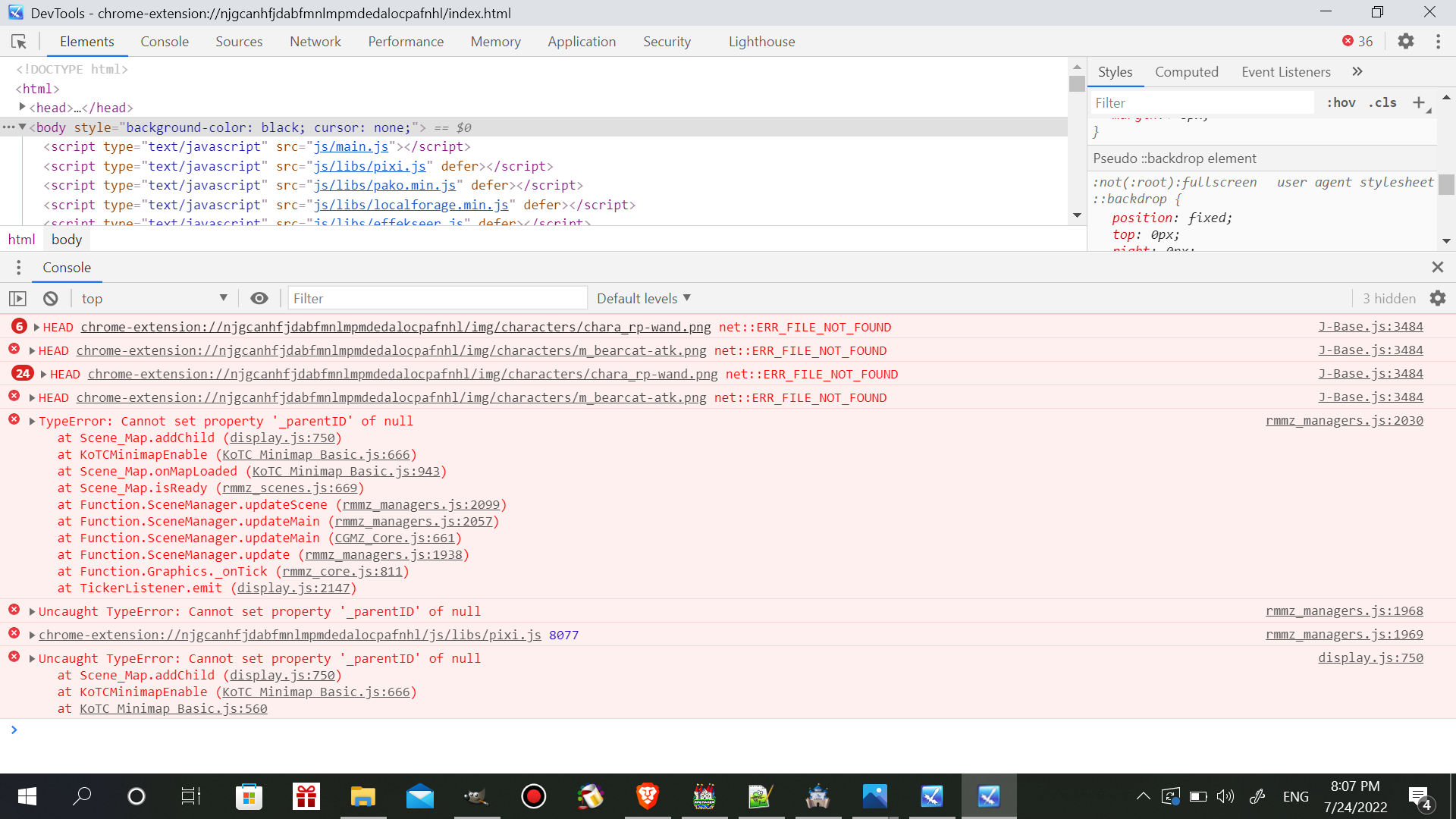Open the Computed styles tab
Screen dimensions: 1456x819
point(1186,72)
